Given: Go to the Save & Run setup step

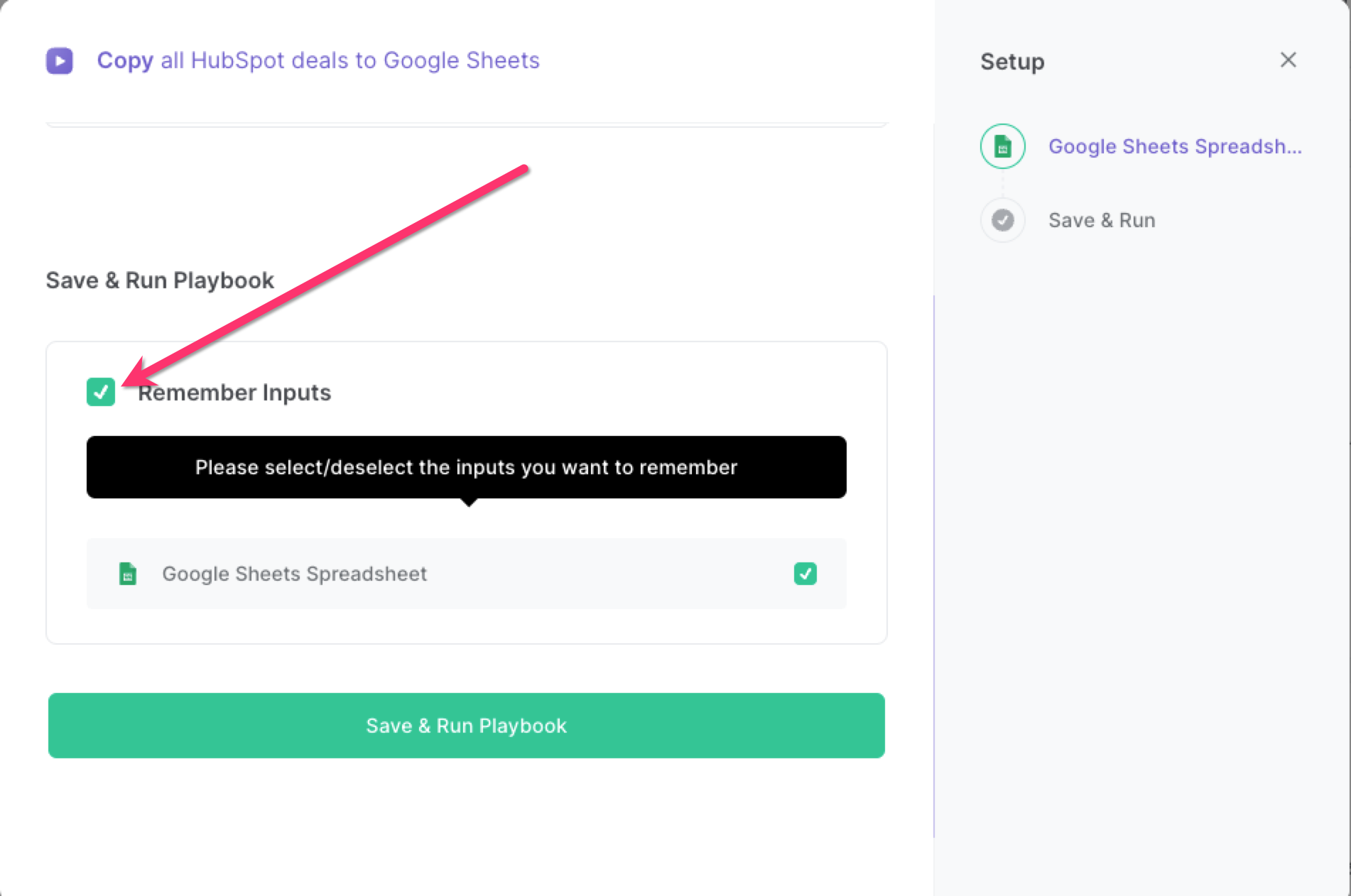Looking at the screenshot, I should [1102, 220].
